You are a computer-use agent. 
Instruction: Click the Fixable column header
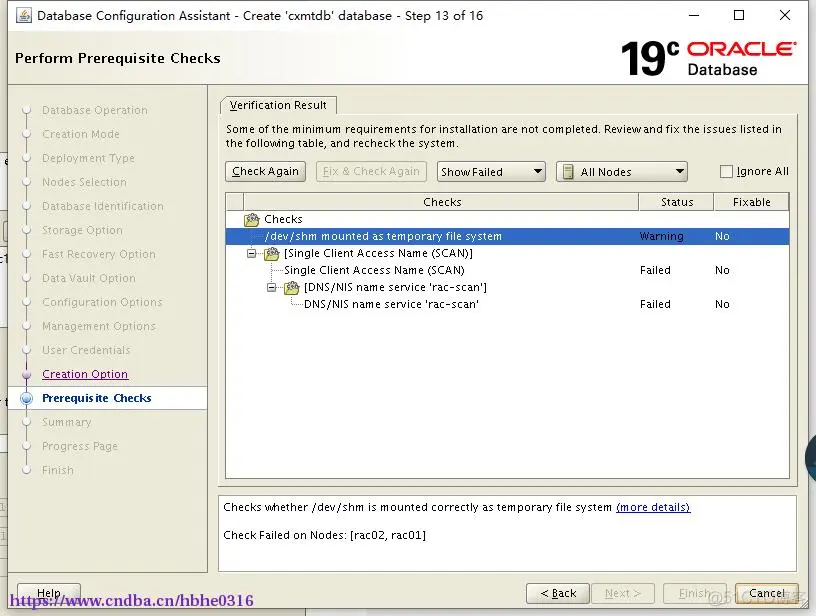[751, 202]
